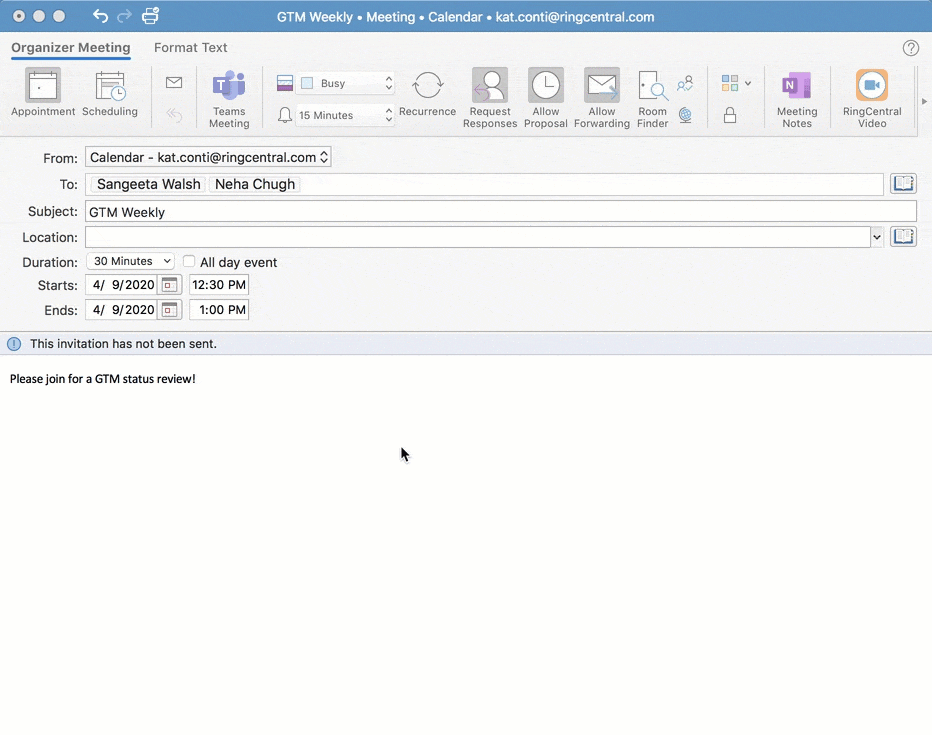Switch to the Format Text tab

tap(190, 47)
